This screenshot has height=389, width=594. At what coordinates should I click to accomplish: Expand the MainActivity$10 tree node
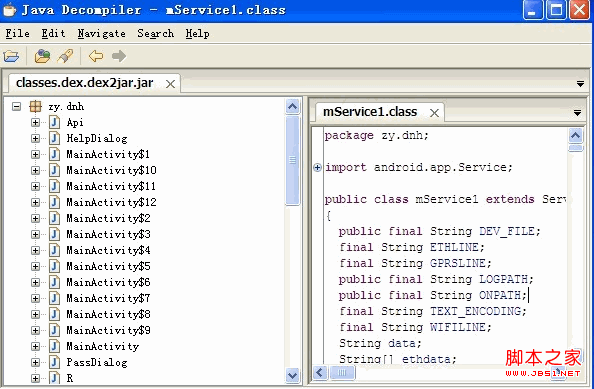point(35,170)
